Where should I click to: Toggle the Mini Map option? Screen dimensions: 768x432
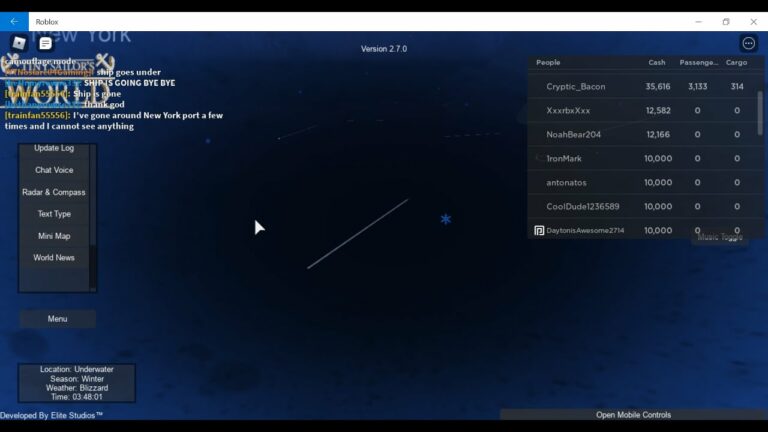(54, 236)
